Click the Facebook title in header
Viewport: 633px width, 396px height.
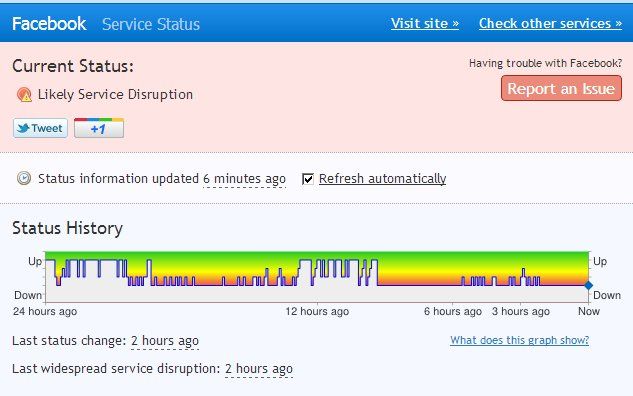point(49,24)
